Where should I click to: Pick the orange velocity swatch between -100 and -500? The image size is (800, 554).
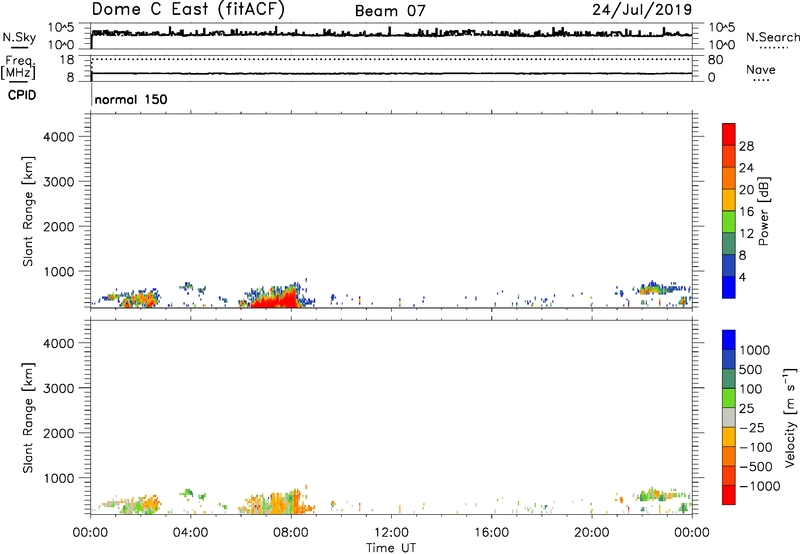[729, 457]
